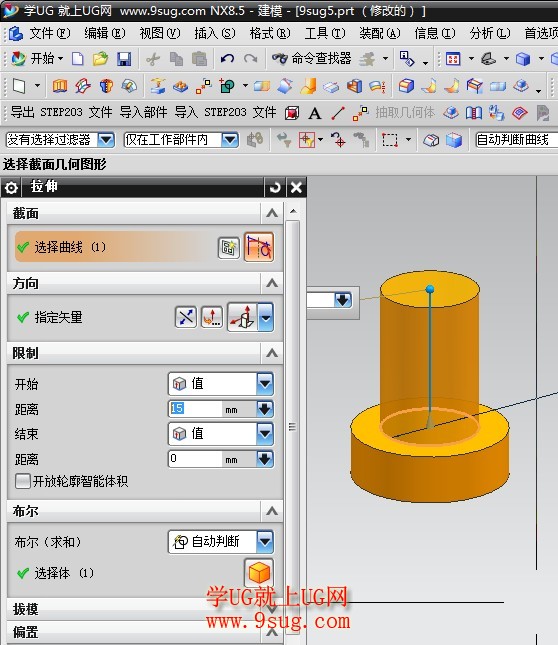Open the Edit (编辑) menu
The width and height of the screenshot is (558, 645).
pyautogui.click(x=105, y=33)
